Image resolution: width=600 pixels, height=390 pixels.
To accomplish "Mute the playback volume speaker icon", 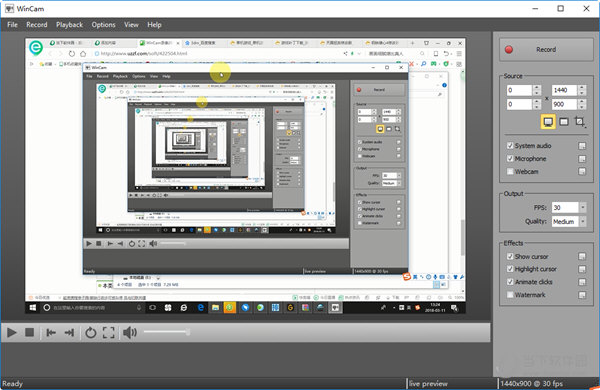I will [130, 333].
